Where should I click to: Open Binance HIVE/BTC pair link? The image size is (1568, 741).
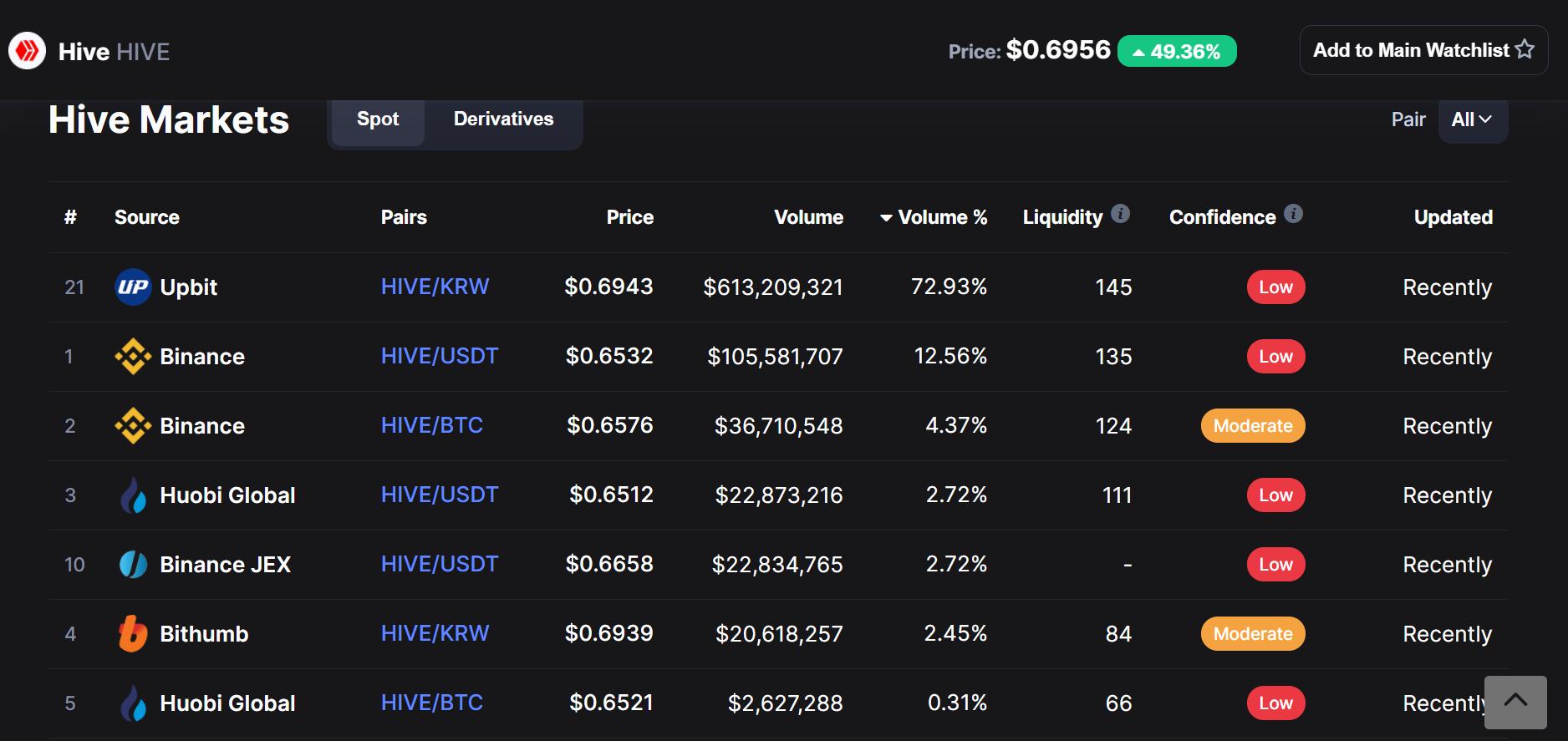(432, 425)
